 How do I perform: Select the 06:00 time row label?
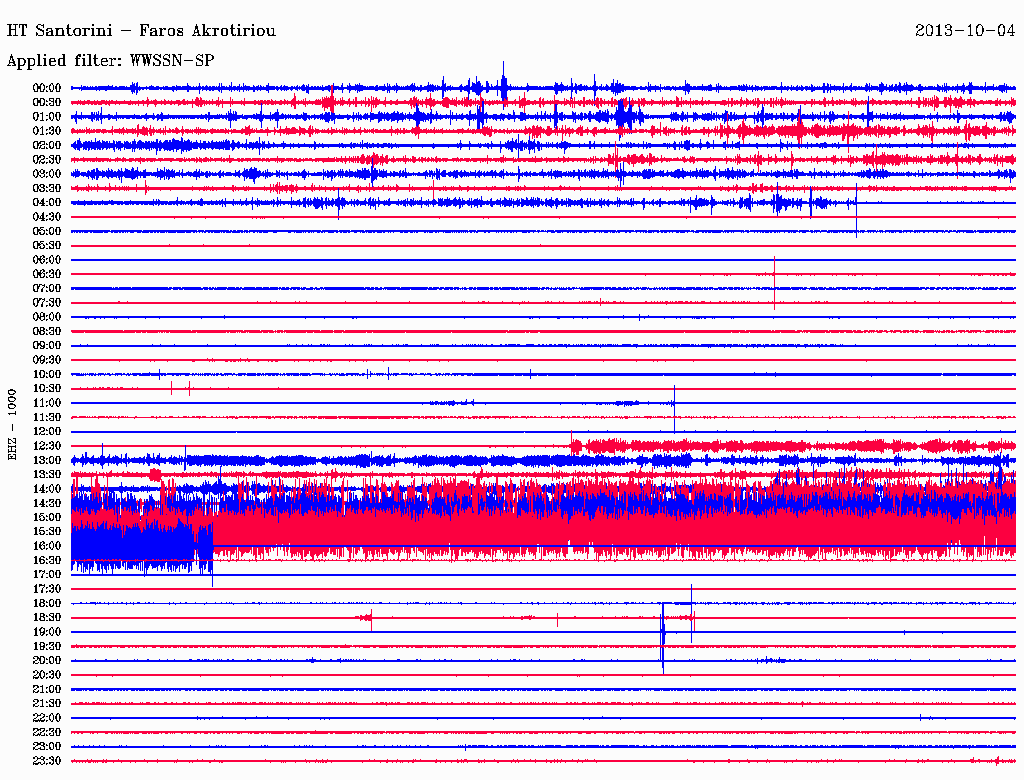(47, 260)
